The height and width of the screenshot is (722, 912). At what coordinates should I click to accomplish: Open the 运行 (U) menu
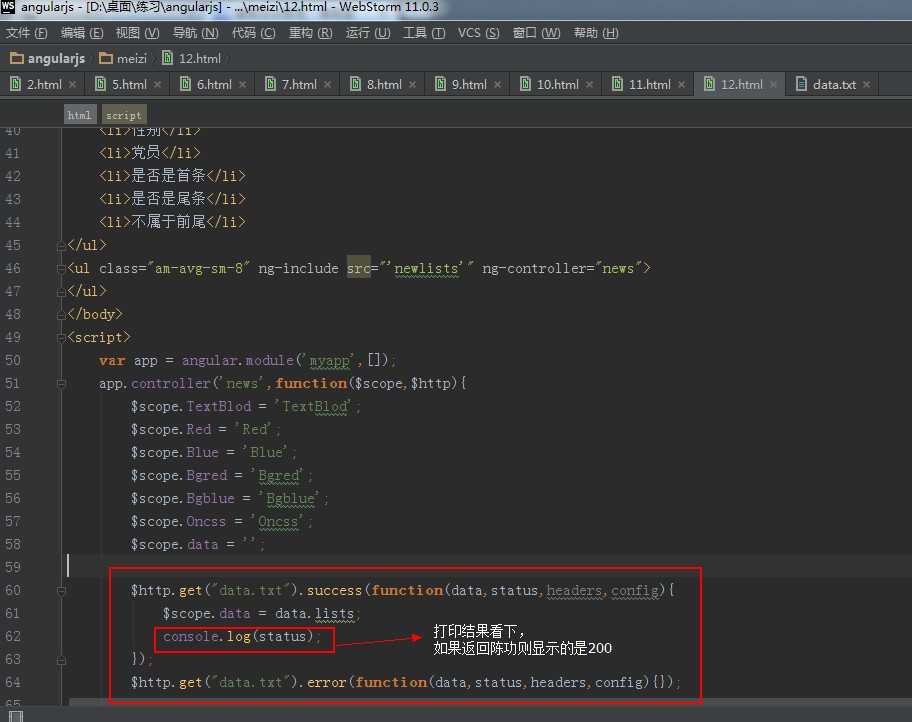368,33
